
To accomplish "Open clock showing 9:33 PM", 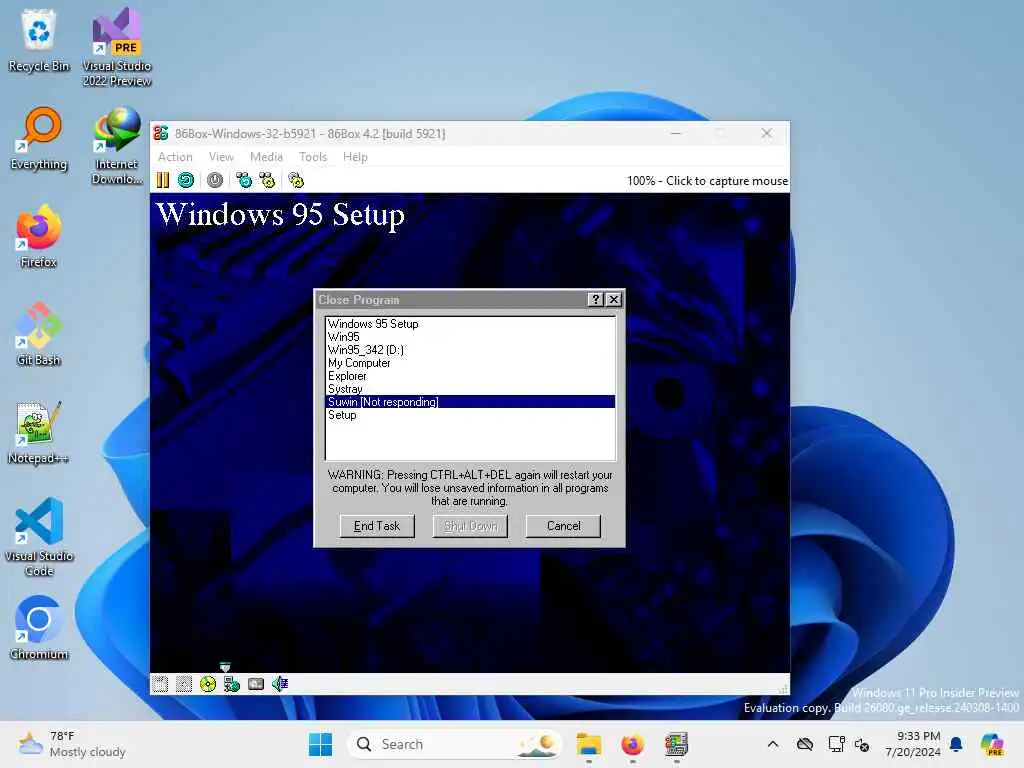I will tap(913, 744).
